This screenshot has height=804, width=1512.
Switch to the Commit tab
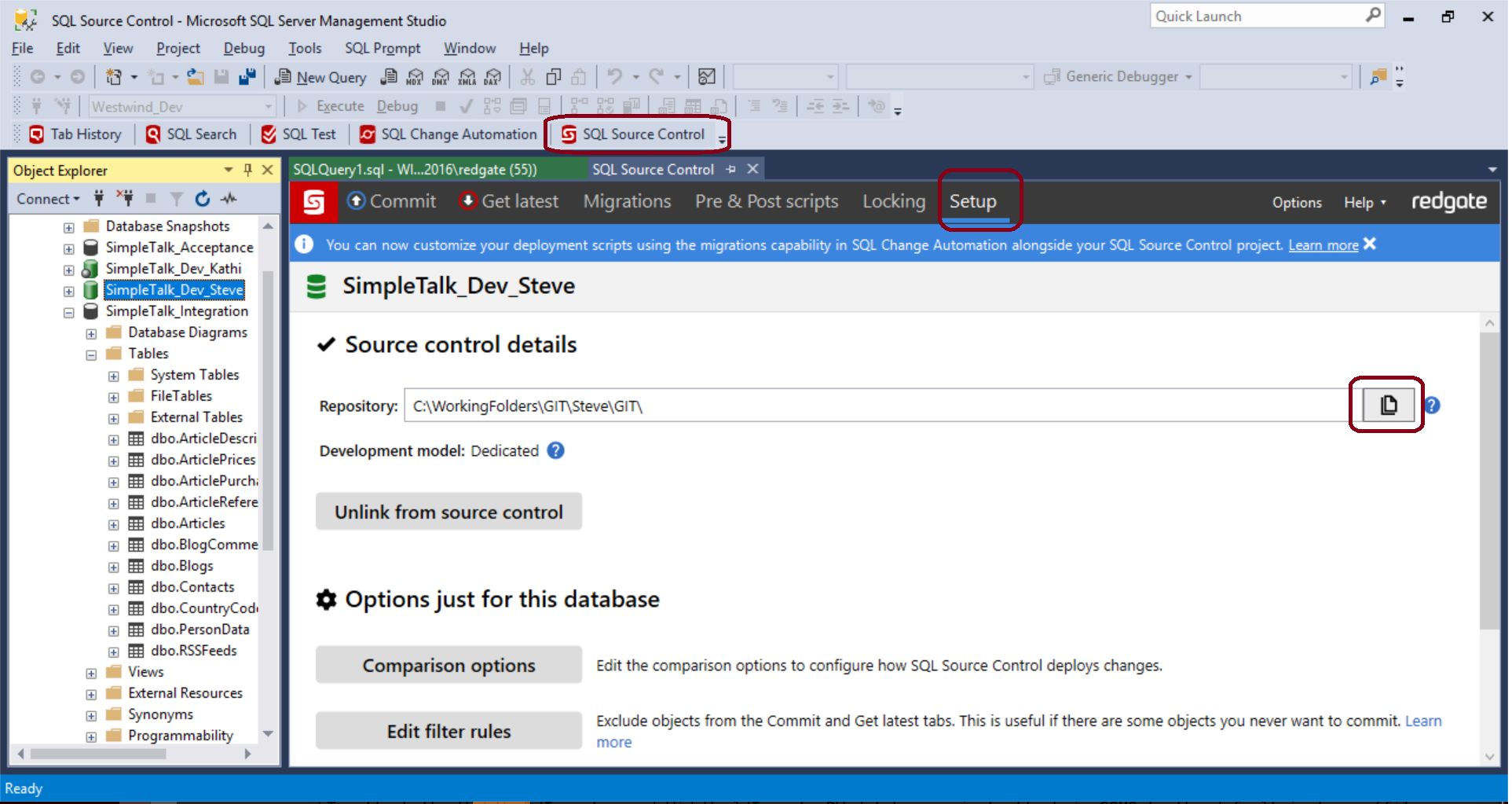pyautogui.click(x=392, y=202)
